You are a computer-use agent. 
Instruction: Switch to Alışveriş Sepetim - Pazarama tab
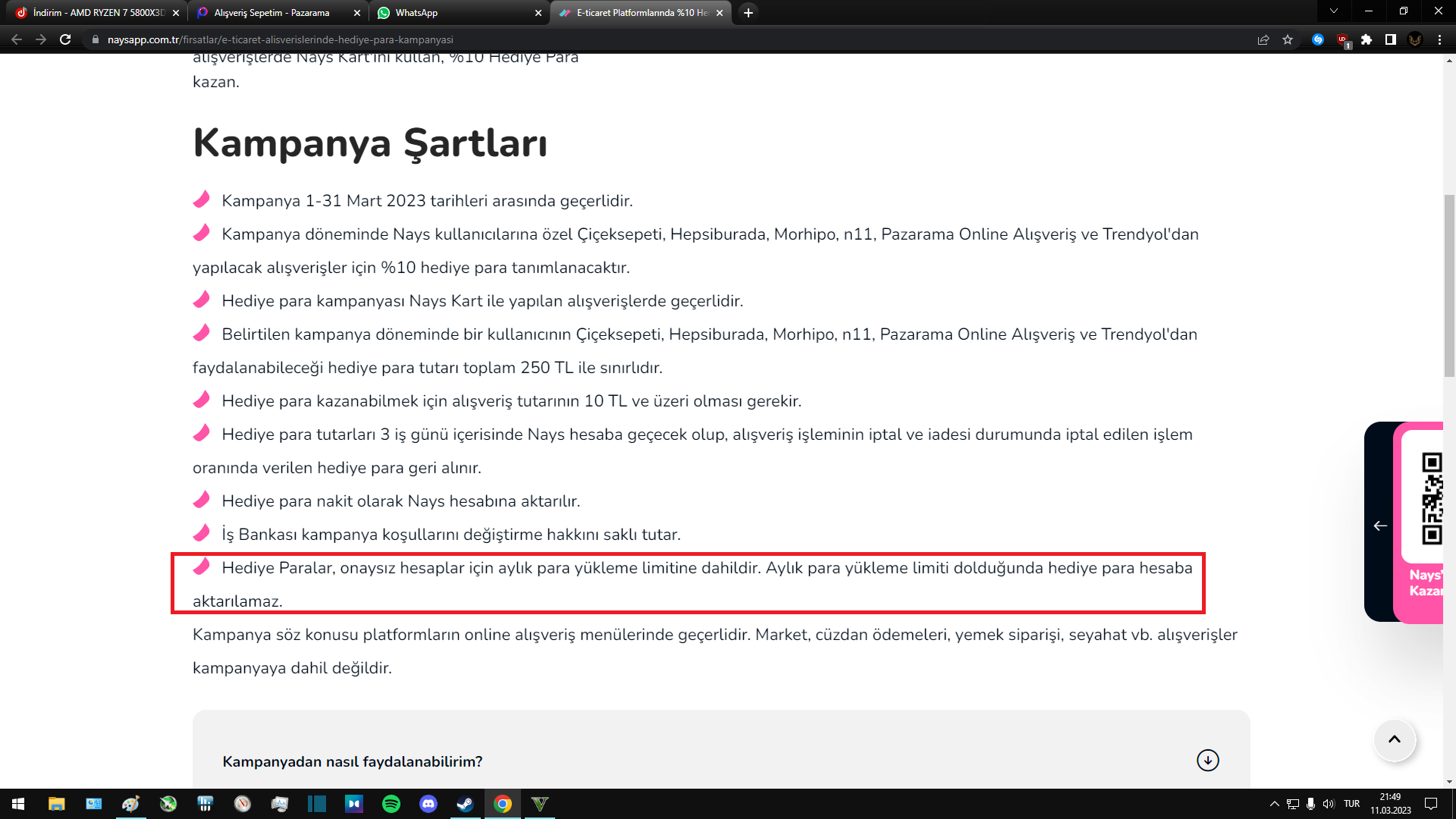(271, 13)
